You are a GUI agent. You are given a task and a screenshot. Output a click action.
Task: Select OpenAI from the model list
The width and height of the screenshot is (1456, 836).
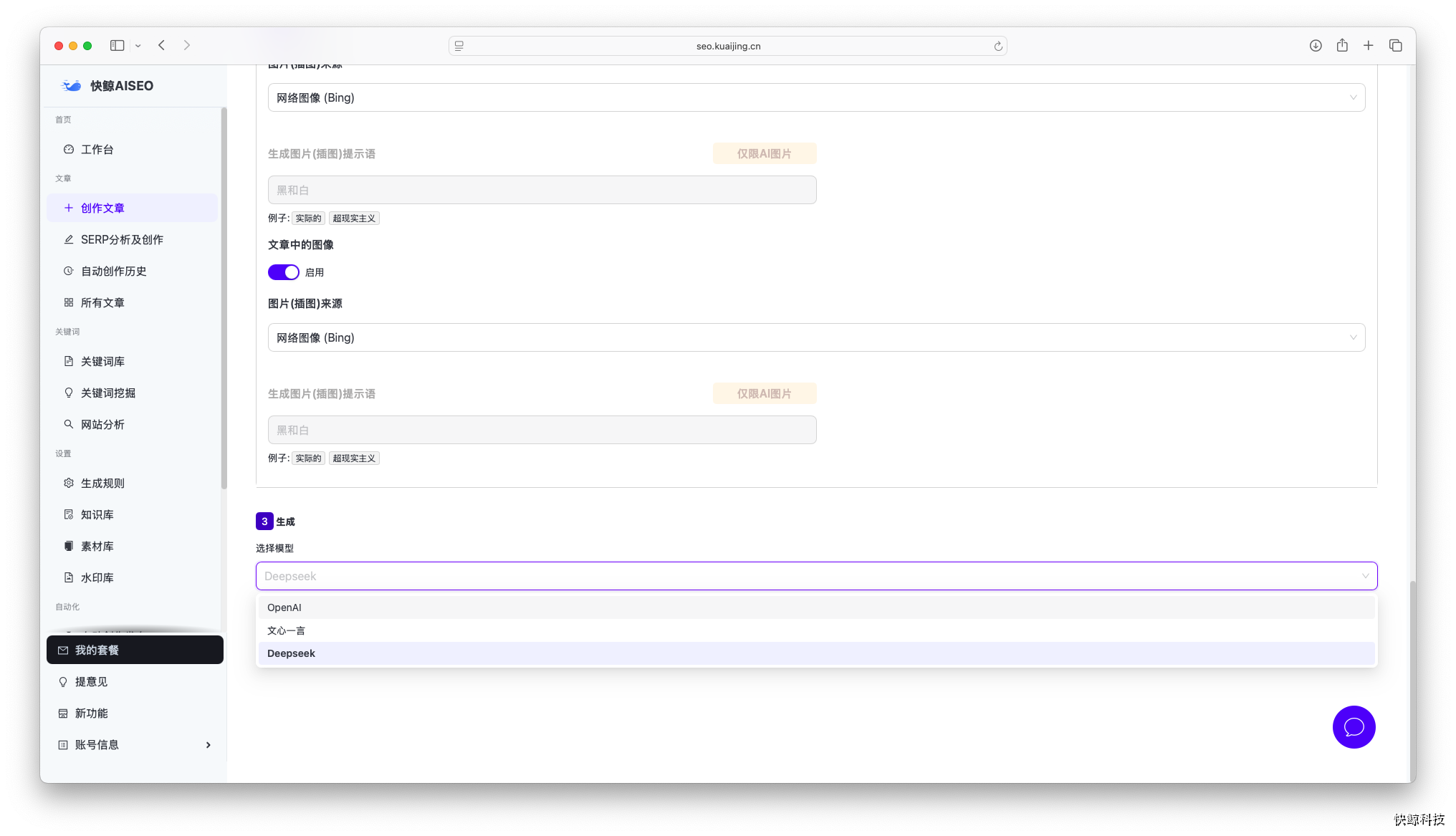click(816, 607)
